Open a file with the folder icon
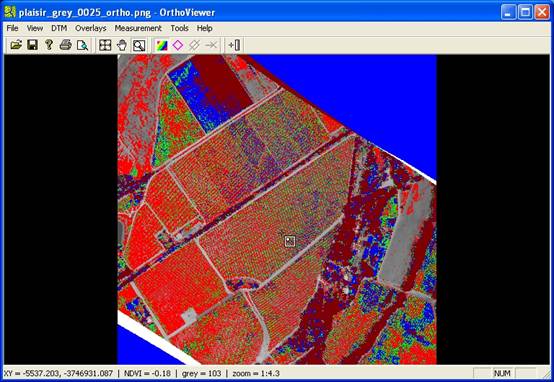Image resolution: width=554 pixels, height=382 pixels. click(x=16, y=45)
